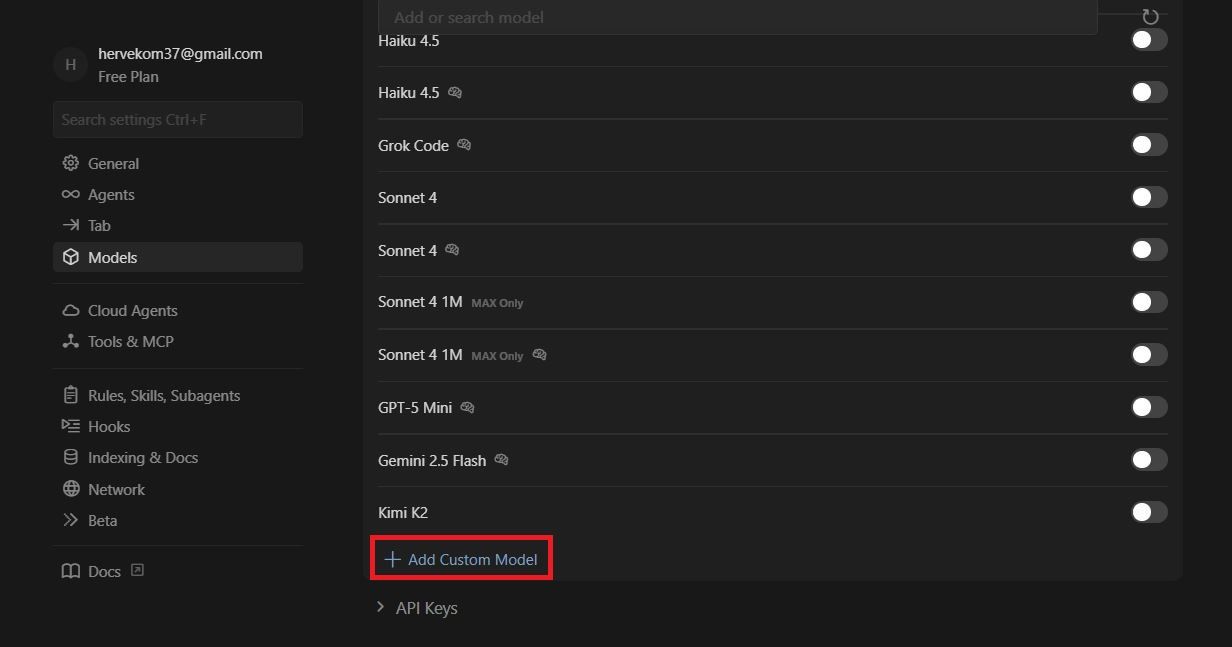Enable the Kimi K2 model
This screenshot has height=647, width=1232.
[x=1149, y=512]
